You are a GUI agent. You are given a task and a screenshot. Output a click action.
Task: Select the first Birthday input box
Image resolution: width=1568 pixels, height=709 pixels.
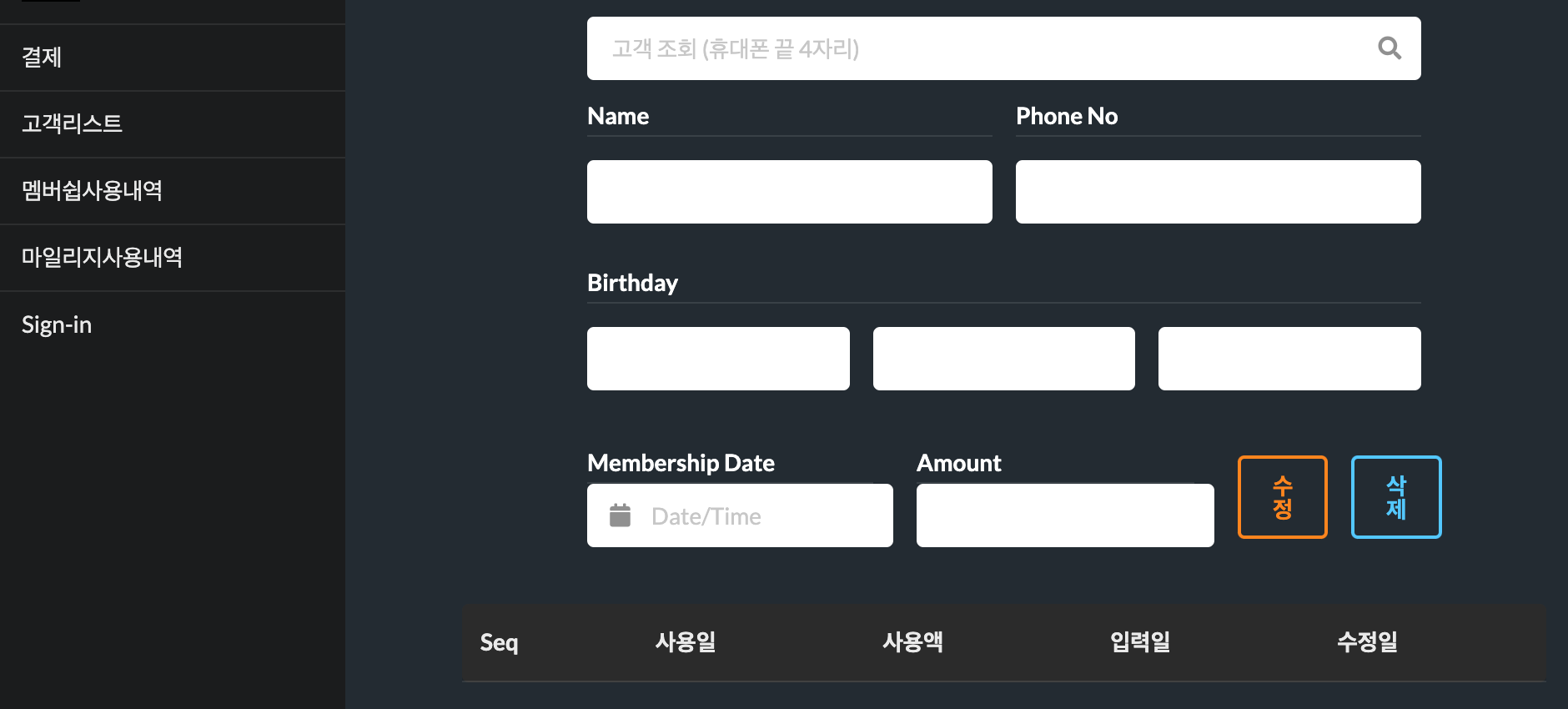pyautogui.click(x=718, y=359)
